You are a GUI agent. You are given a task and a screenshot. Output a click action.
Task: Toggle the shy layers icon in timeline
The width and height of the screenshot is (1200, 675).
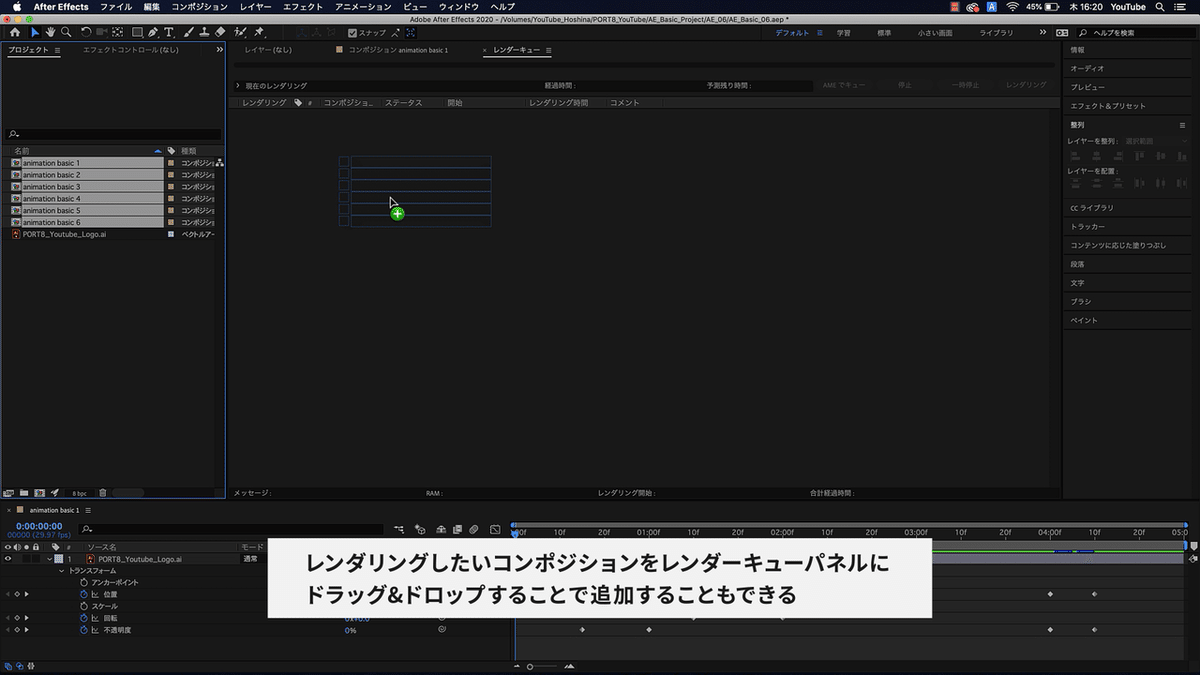440,529
